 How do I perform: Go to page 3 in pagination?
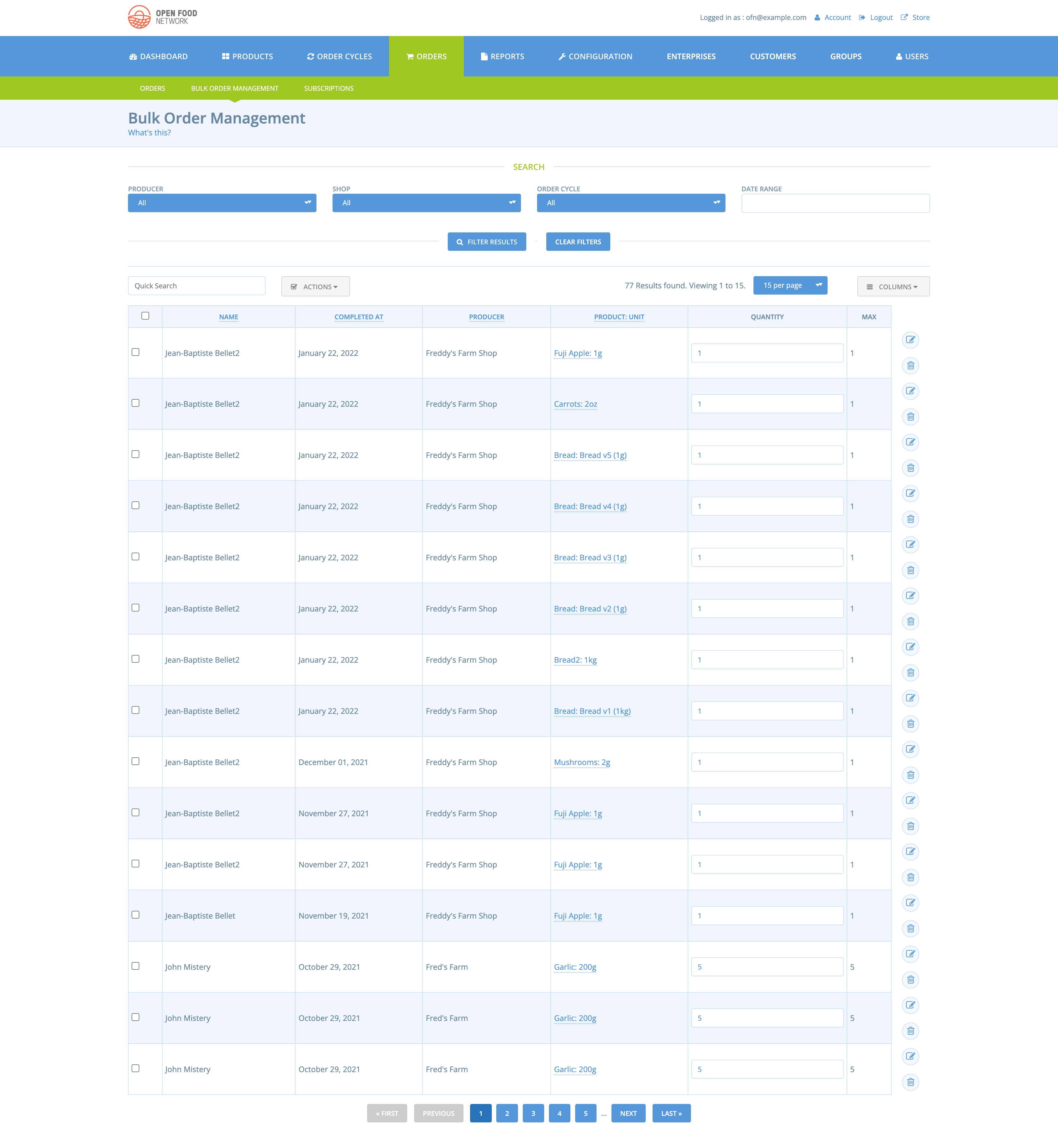(x=533, y=1113)
